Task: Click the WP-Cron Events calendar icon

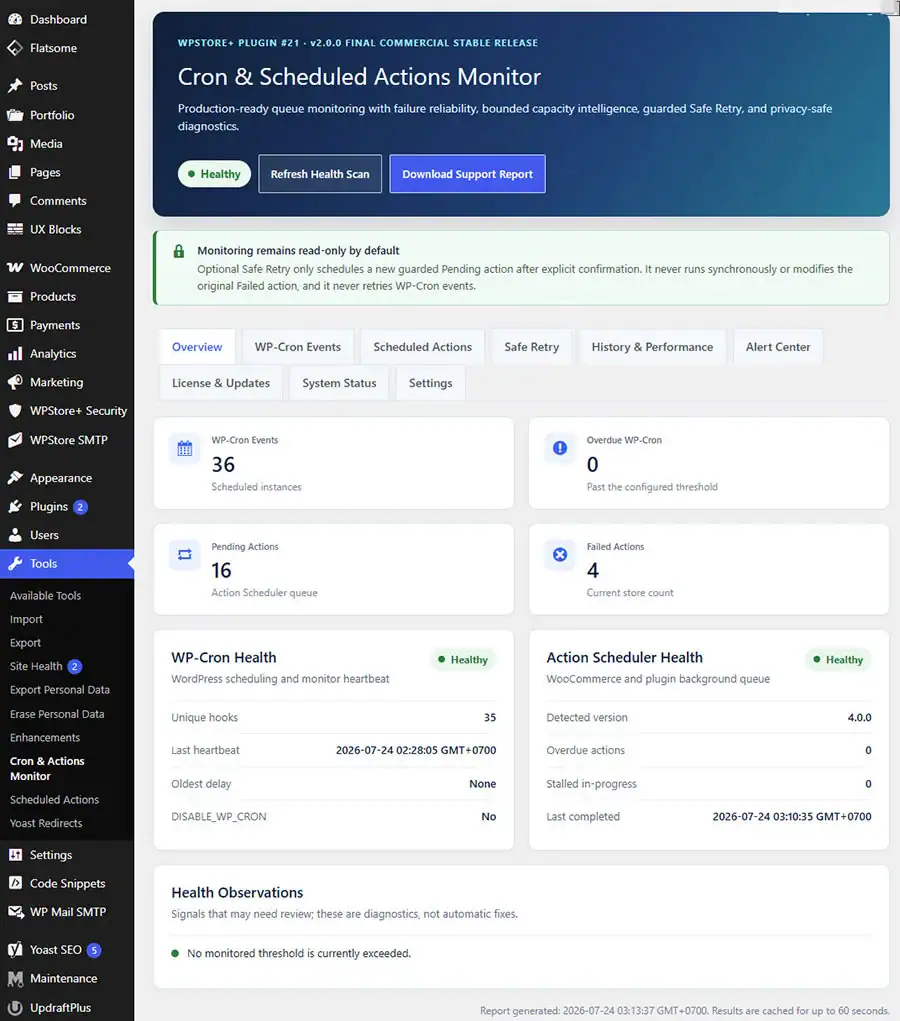Action: click(x=185, y=448)
